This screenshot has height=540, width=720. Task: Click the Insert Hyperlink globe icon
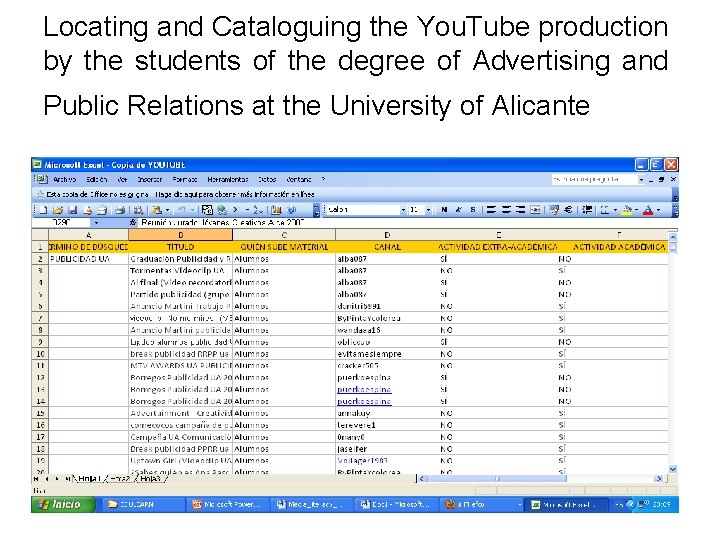point(222,210)
